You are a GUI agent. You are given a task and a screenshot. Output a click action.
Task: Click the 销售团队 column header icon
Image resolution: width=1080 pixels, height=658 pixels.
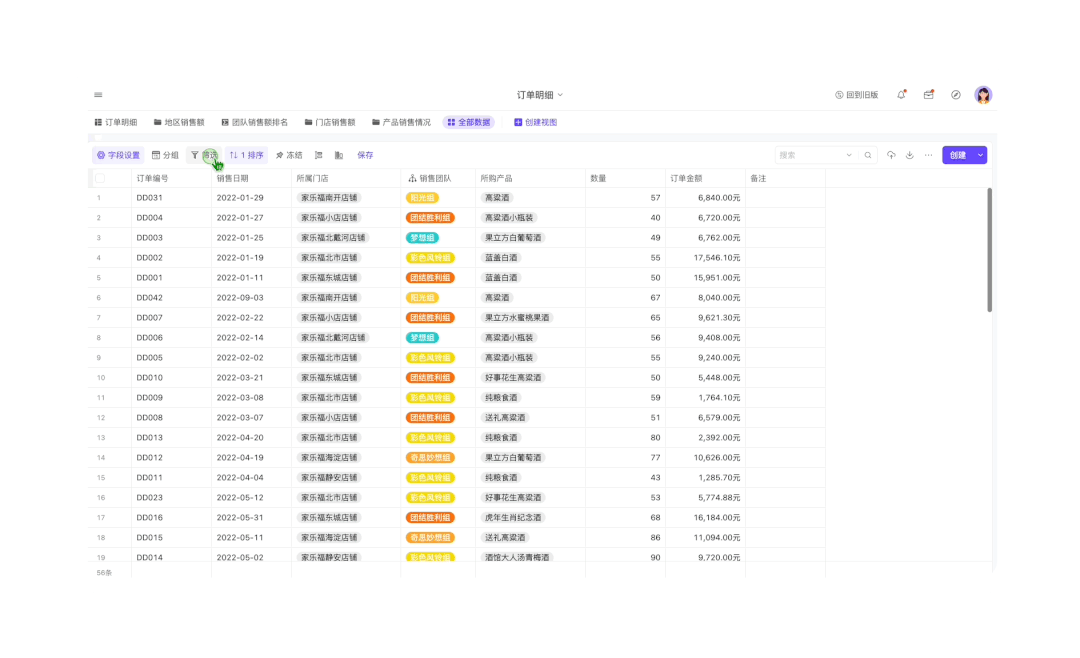(x=412, y=178)
